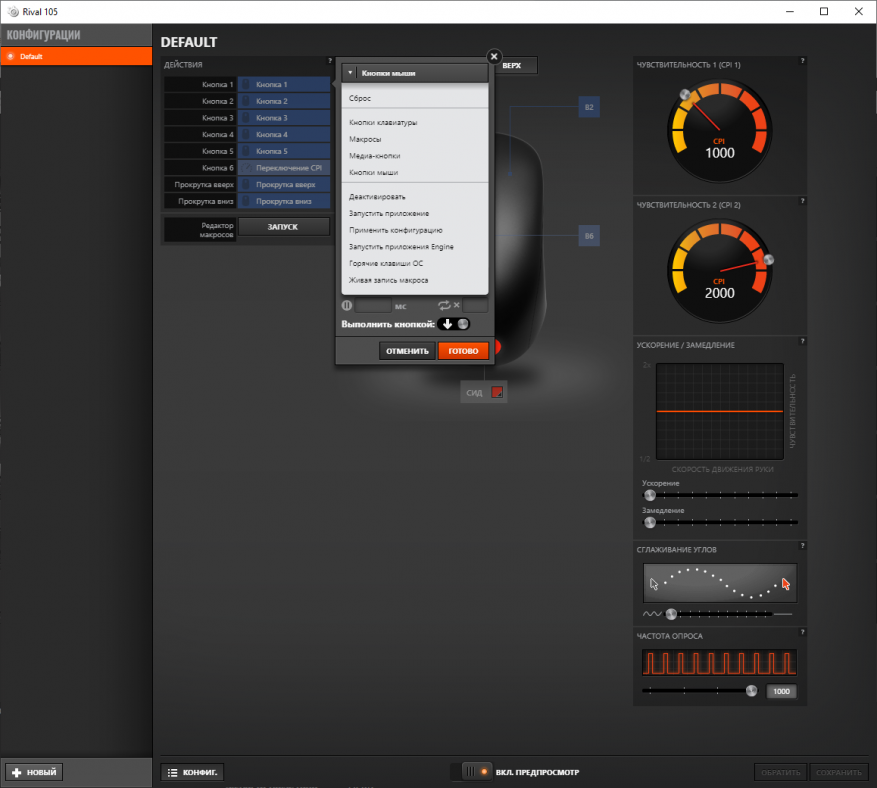Close the action popup with the X icon

point(494,56)
